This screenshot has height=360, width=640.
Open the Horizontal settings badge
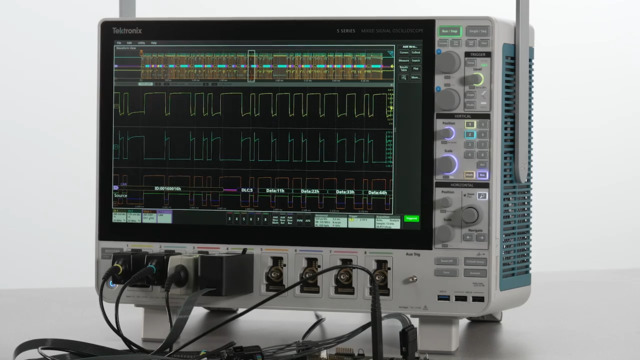pyautogui.click(x=331, y=221)
